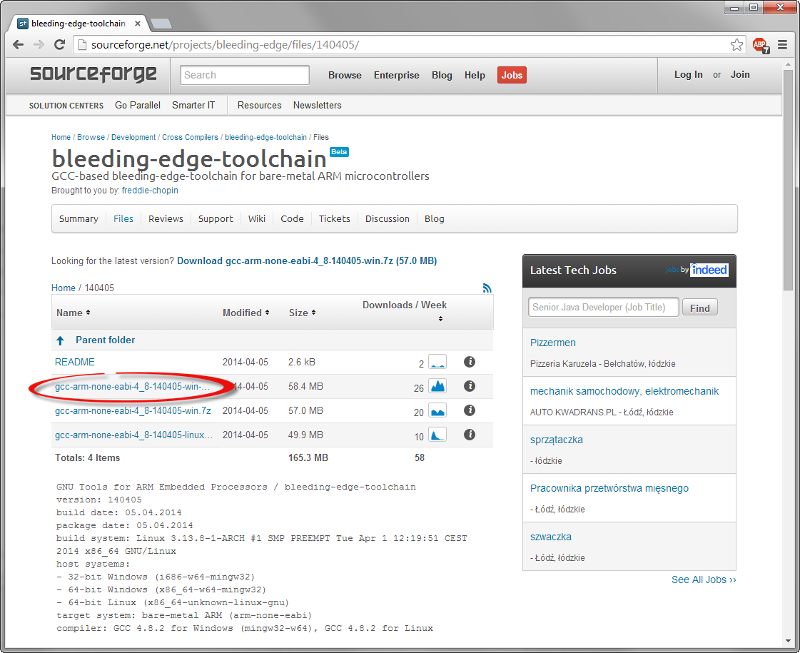Open the Discussion tab

[387, 219]
